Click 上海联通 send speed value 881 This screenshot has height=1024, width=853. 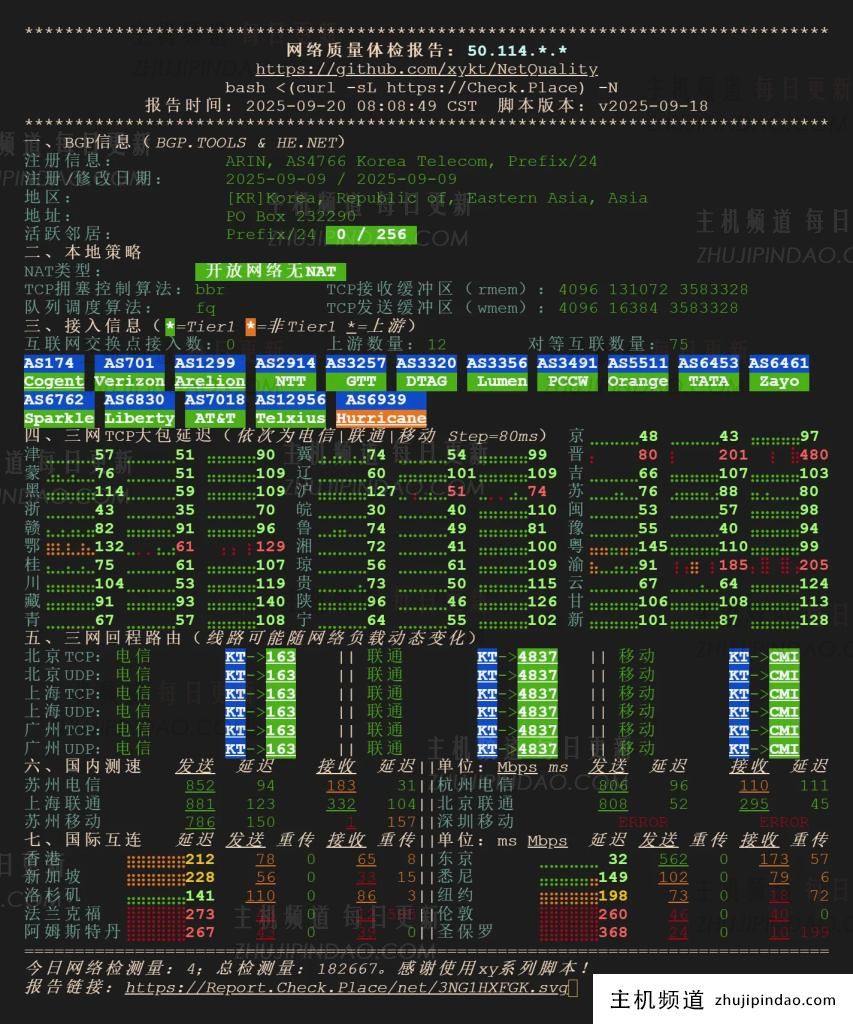[x=200, y=804]
